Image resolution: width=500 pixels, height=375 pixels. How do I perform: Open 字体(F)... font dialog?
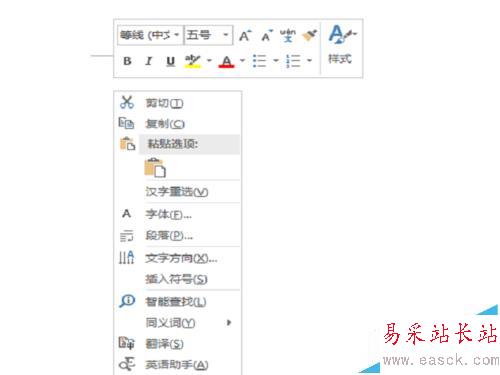(x=177, y=214)
